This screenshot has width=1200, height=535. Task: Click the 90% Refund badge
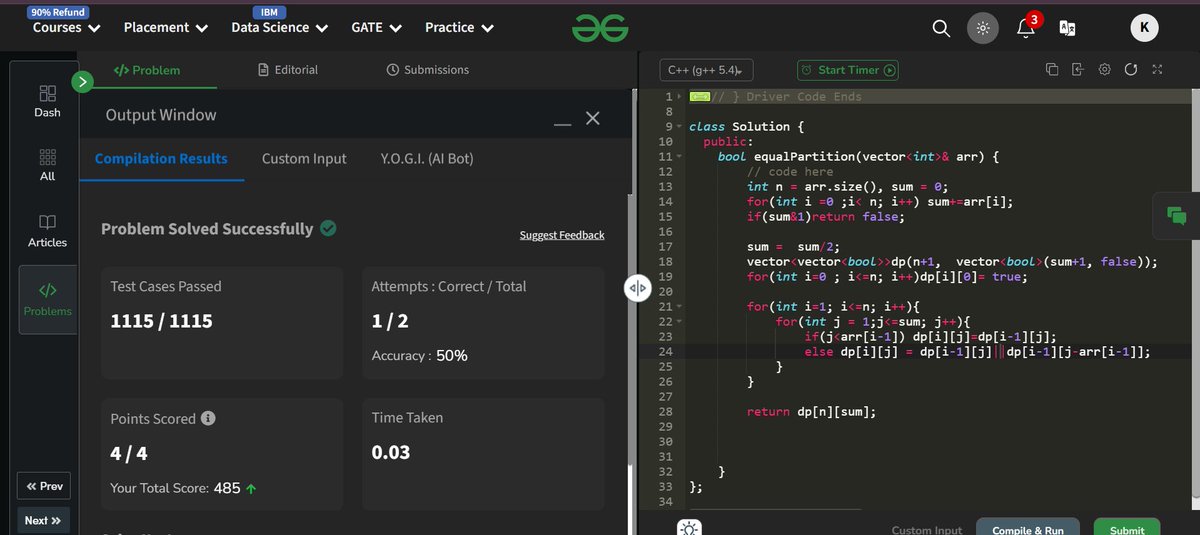58,12
